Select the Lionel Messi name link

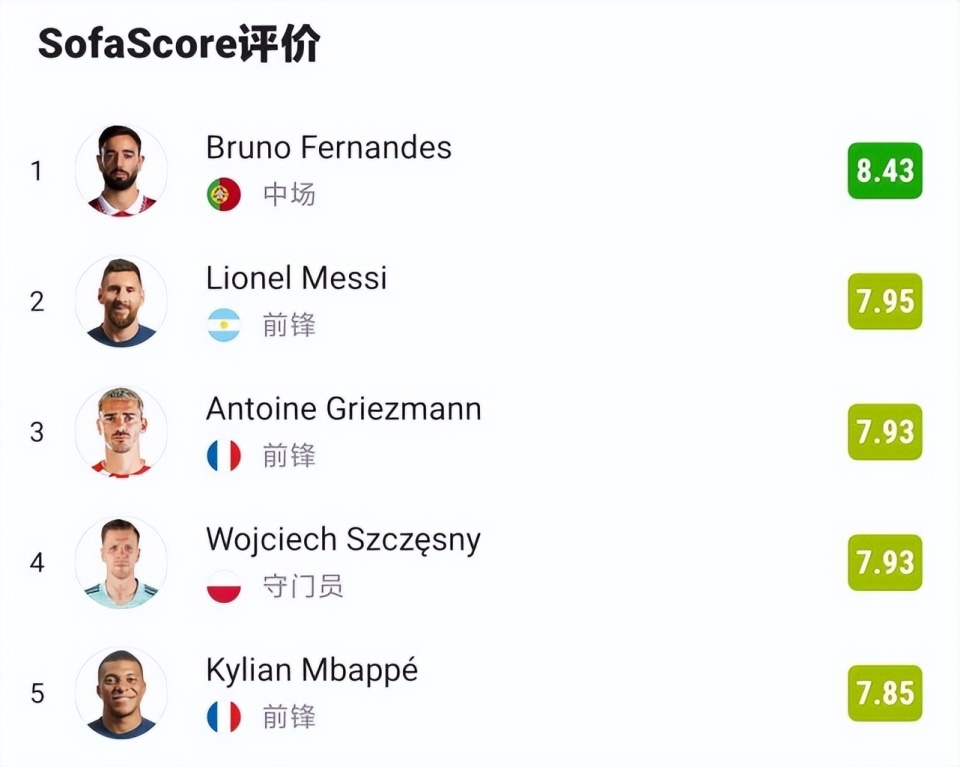(x=296, y=278)
